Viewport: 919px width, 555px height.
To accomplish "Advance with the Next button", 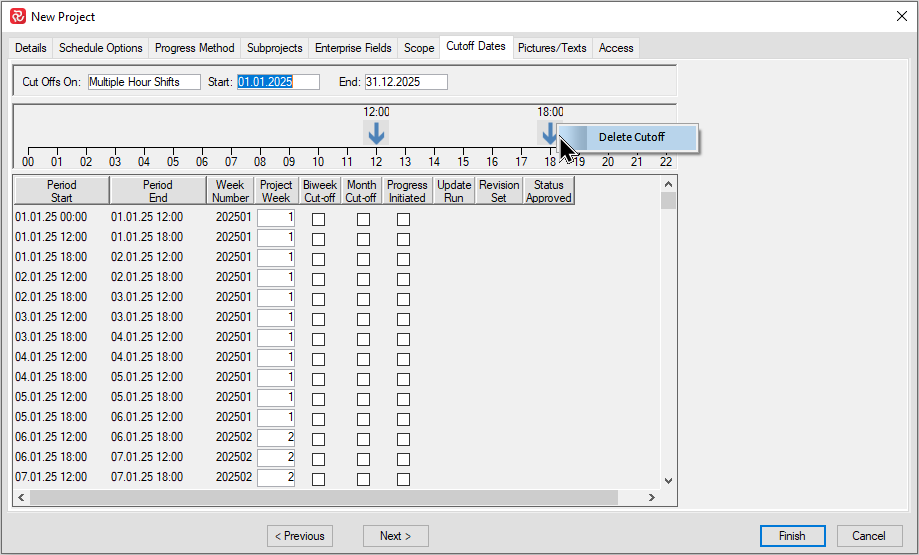I will [x=396, y=536].
